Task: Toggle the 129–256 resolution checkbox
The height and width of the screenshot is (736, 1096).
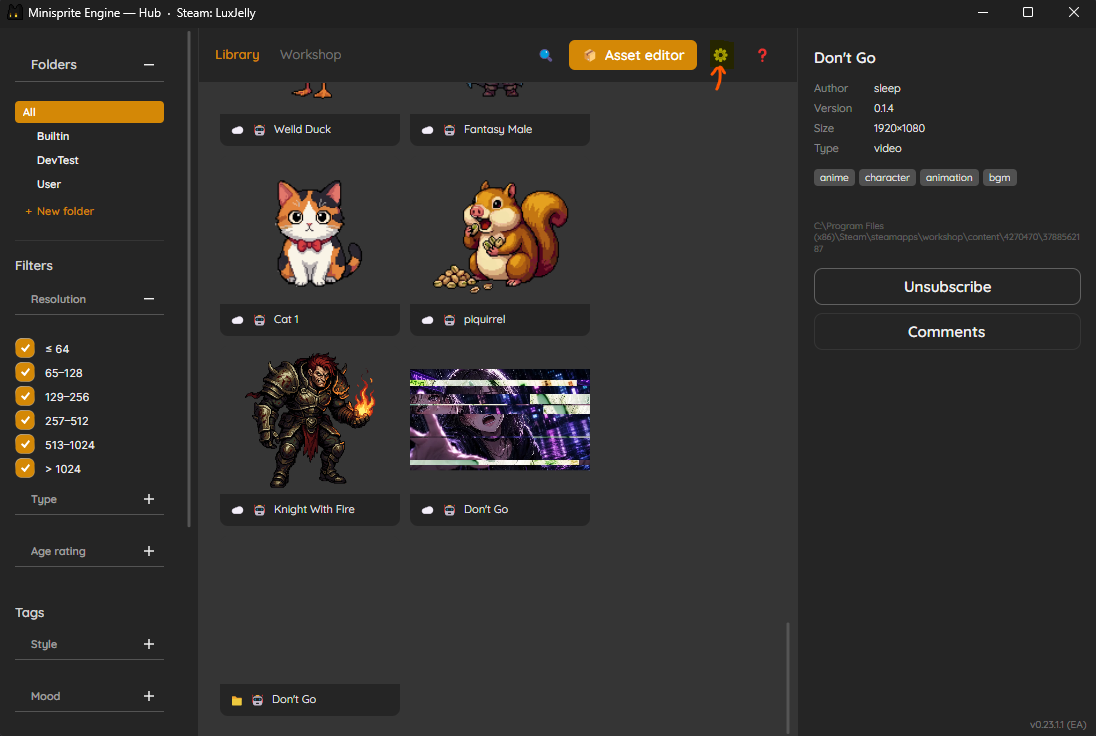Action: (25, 396)
